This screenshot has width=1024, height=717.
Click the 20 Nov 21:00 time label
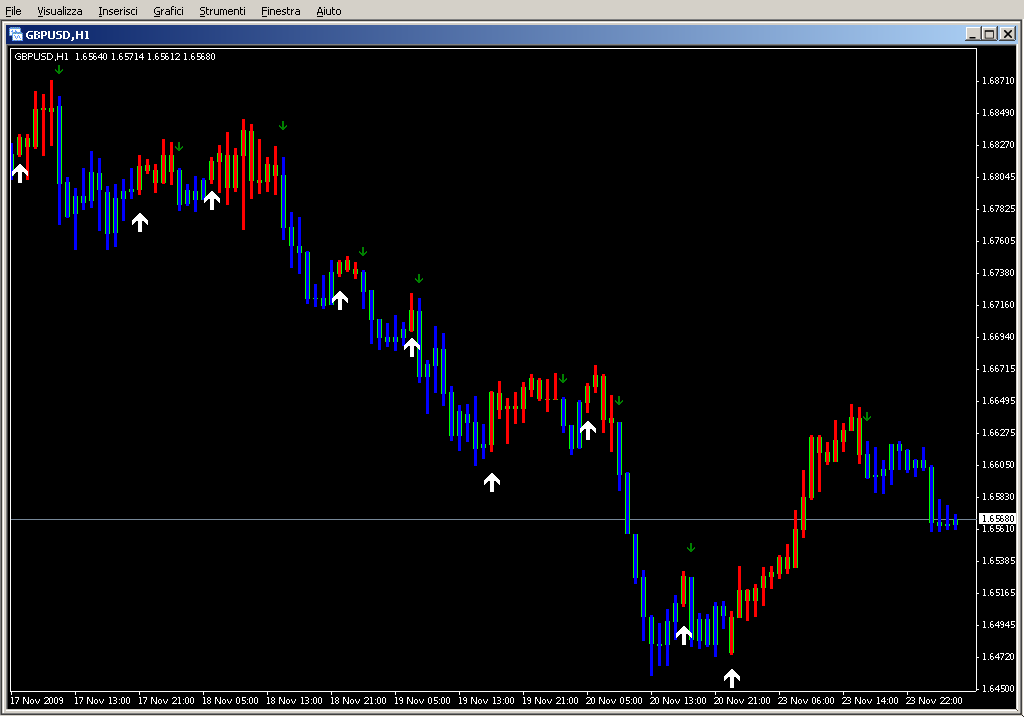[x=742, y=701]
